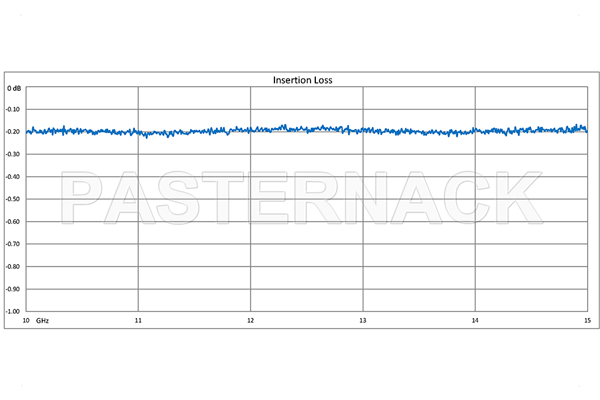Click the 13 x-axis frequency label
600x400 pixels.
(x=362, y=321)
